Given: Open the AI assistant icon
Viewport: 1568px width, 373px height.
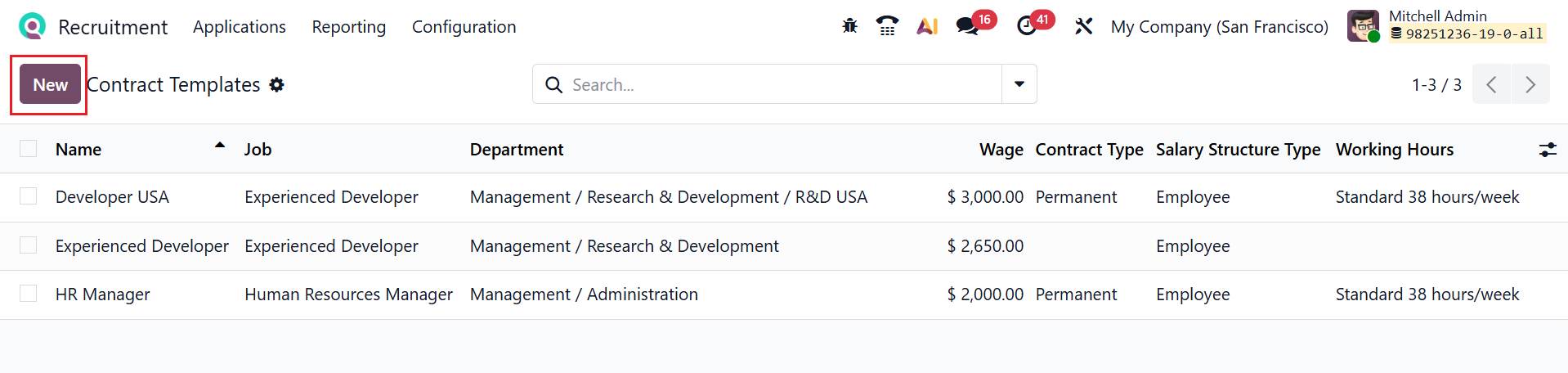Looking at the screenshot, I should [x=927, y=26].
